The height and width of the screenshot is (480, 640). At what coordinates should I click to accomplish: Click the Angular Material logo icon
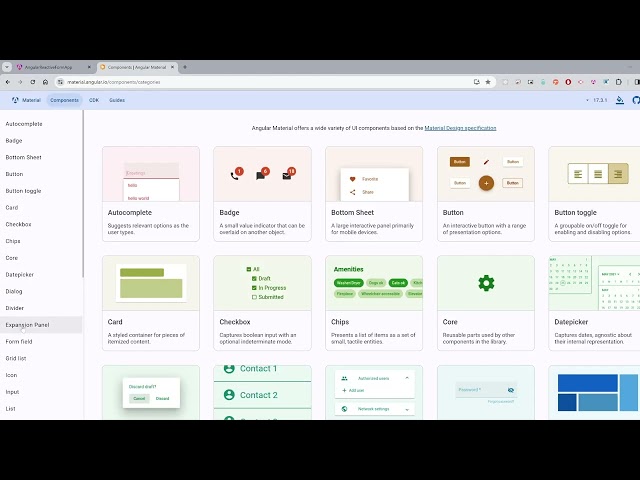click(x=15, y=100)
